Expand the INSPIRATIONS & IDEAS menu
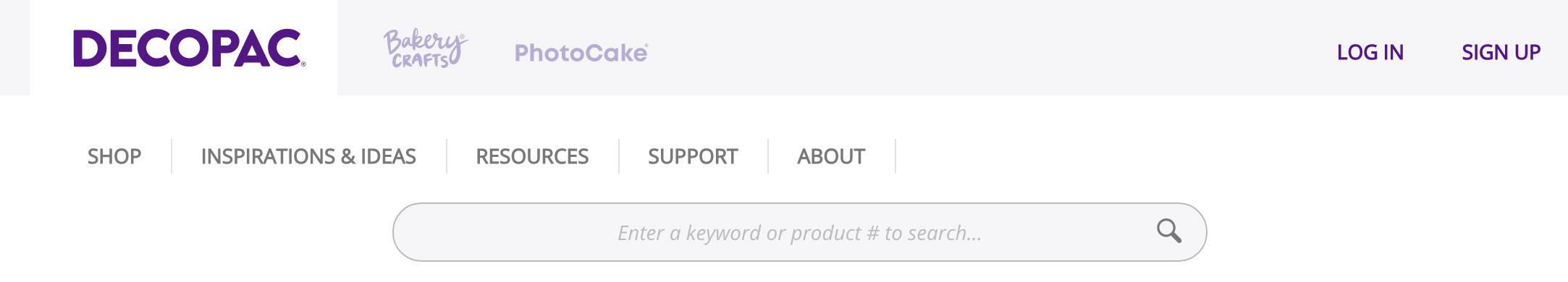The image size is (1568, 282). [x=308, y=156]
